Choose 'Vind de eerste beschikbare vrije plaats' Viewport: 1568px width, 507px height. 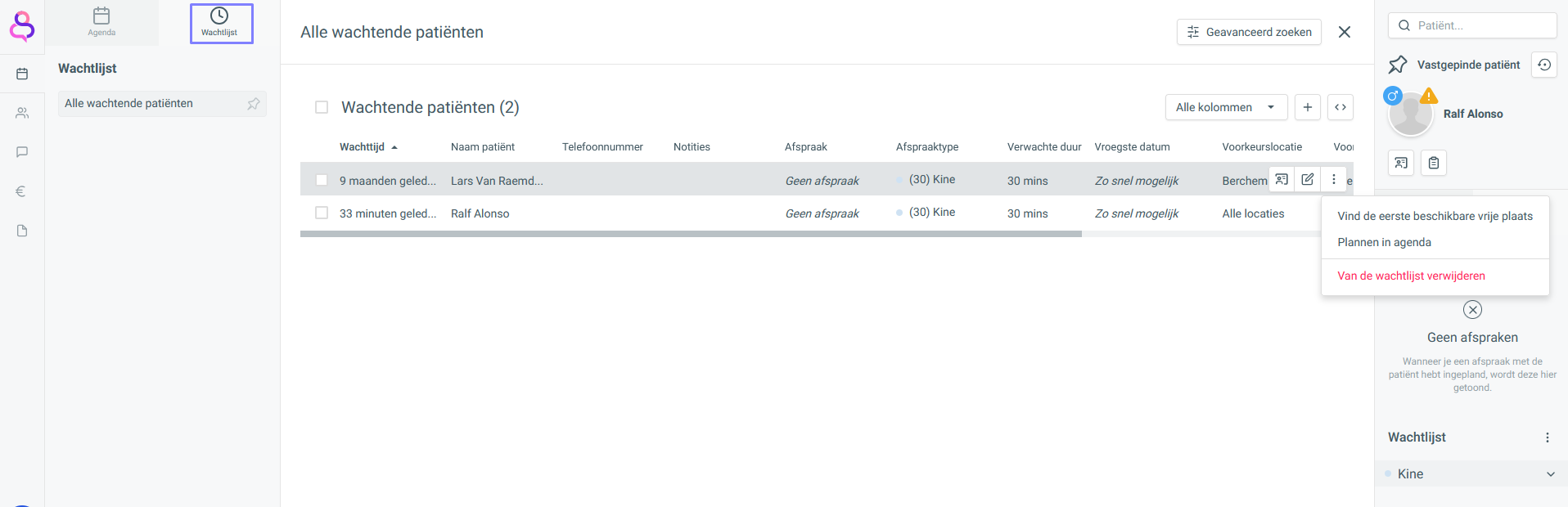point(1435,216)
